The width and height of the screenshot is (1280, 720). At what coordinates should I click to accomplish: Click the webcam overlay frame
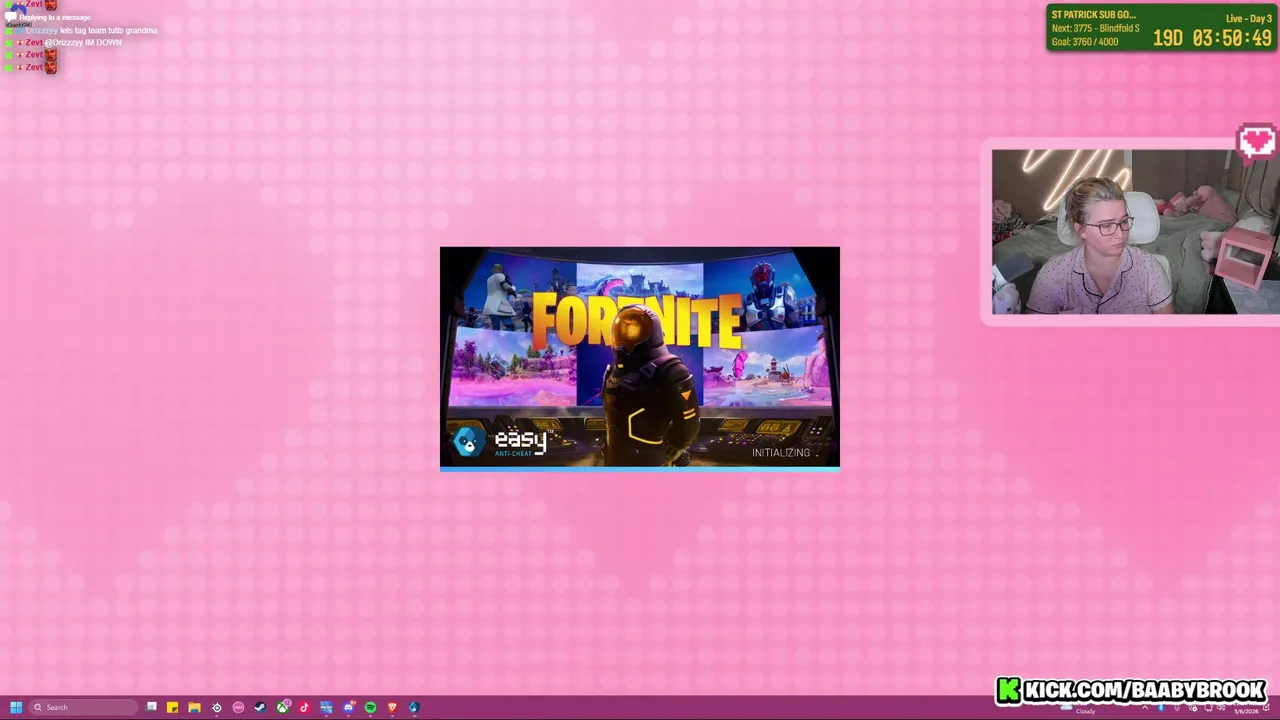[x=1130, y=232]
